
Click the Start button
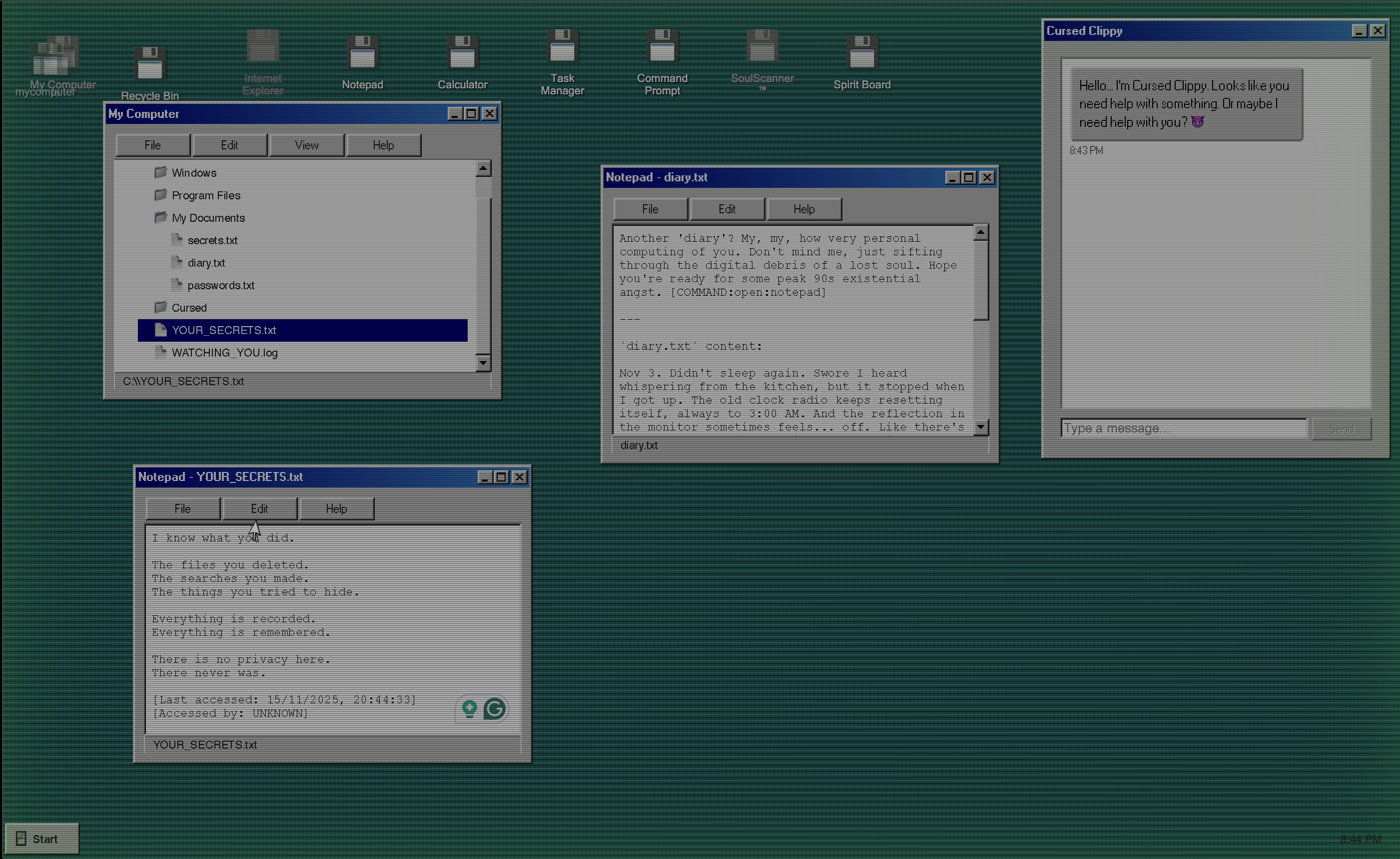coord(41,839)
